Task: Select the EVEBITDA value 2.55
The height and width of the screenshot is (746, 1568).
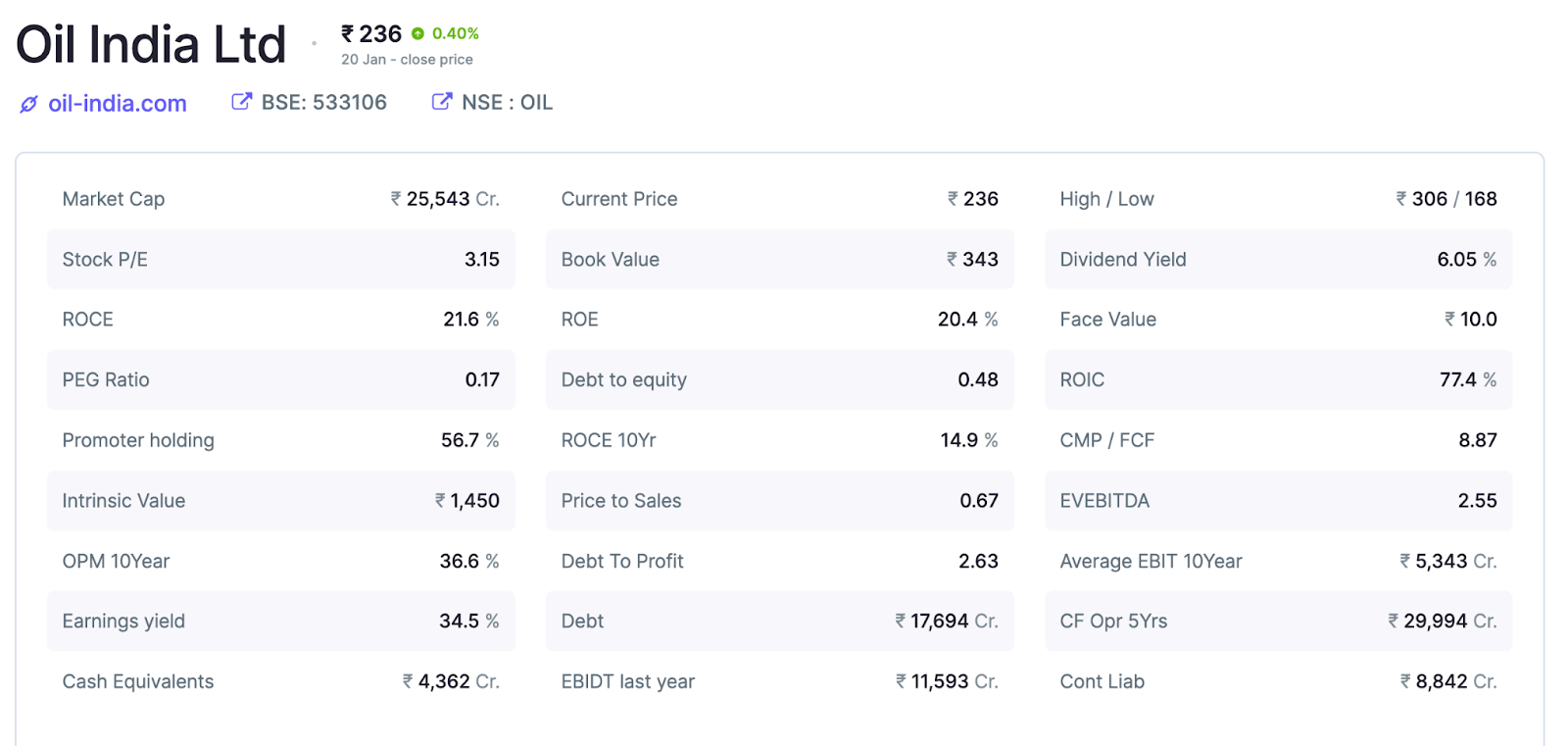Action: click(x=1478, y=501)
